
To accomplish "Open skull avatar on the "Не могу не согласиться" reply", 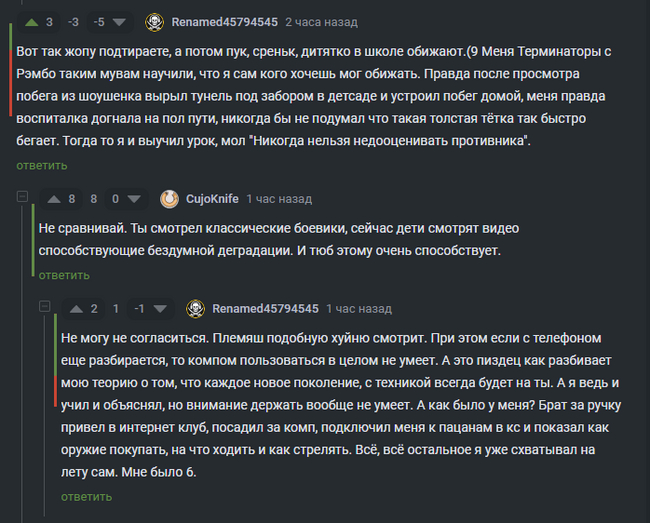I will coord(195,308).
